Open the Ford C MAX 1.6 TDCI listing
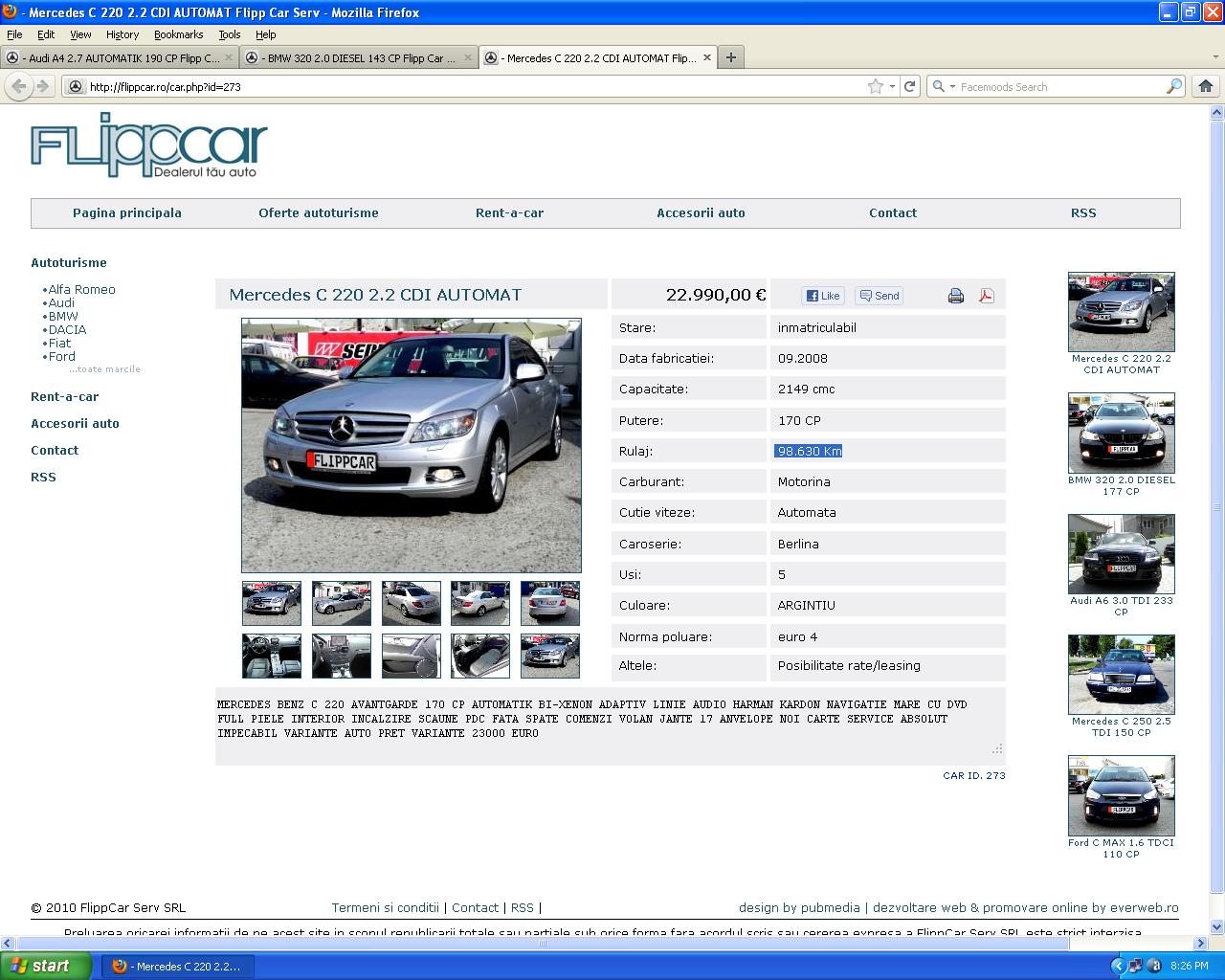 point(1122,808)
